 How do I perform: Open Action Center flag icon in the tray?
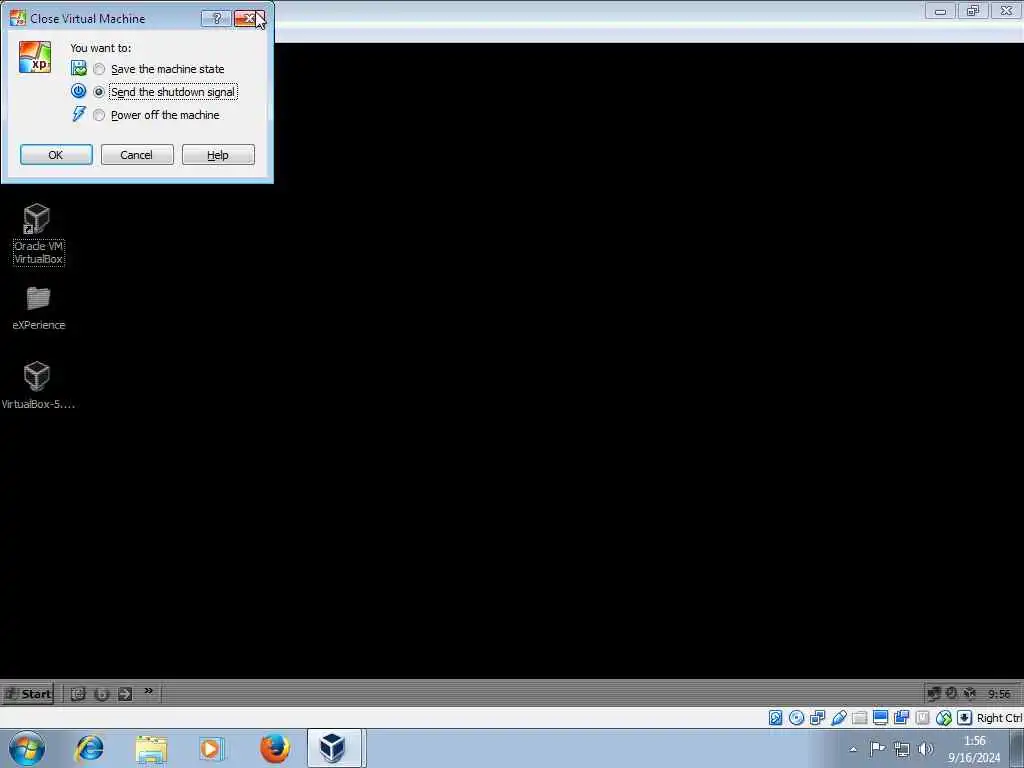pyautogui.click(x=878, y=748)
